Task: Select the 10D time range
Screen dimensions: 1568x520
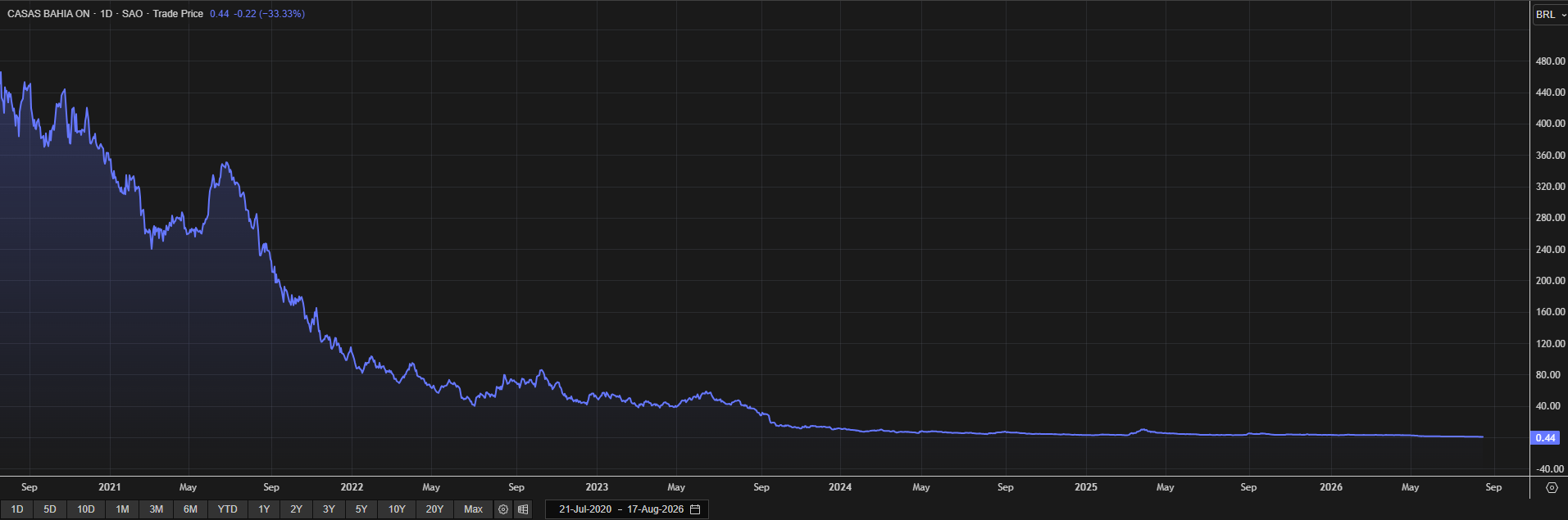Action: point(86,509)
